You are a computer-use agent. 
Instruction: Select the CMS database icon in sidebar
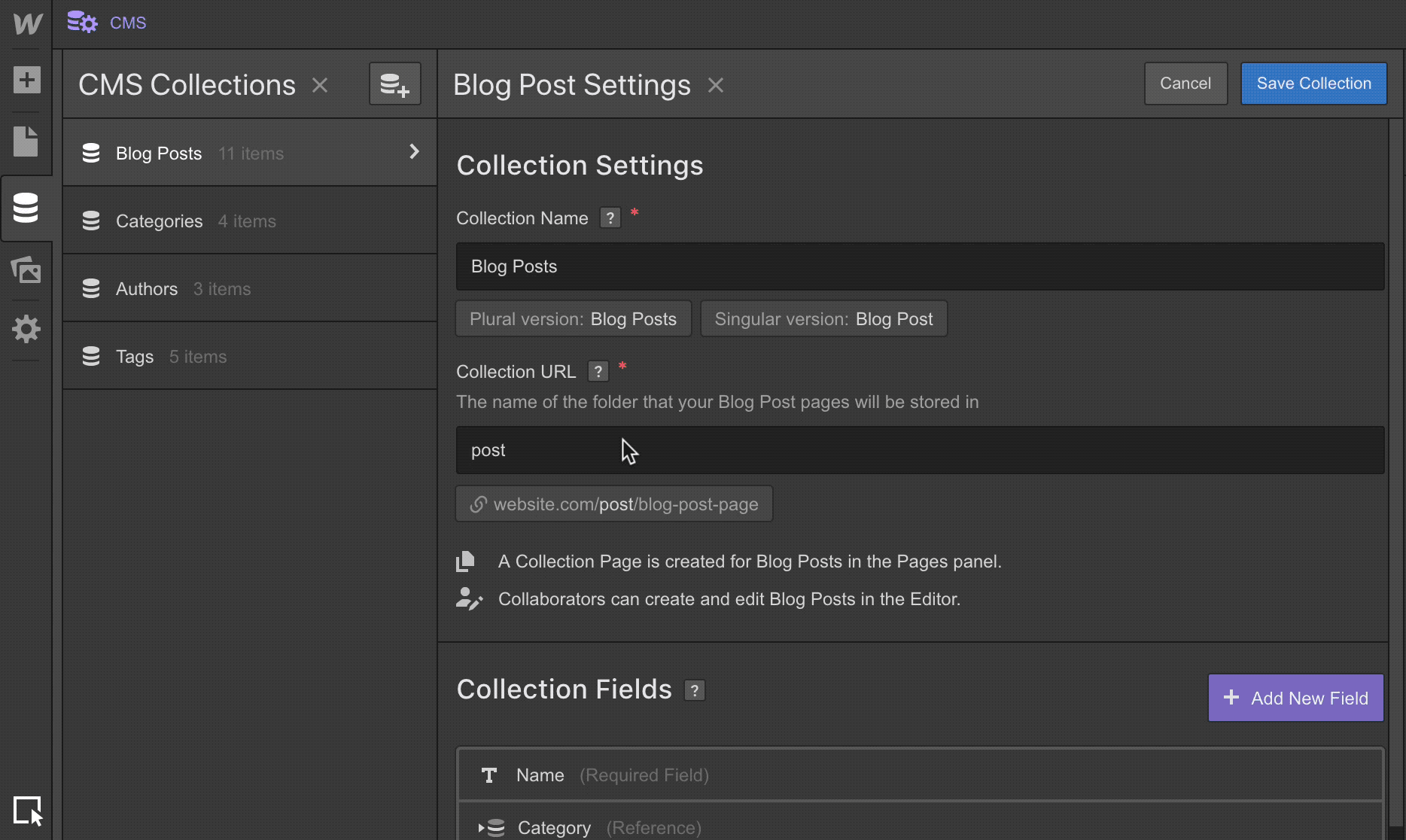pos(26,208)
